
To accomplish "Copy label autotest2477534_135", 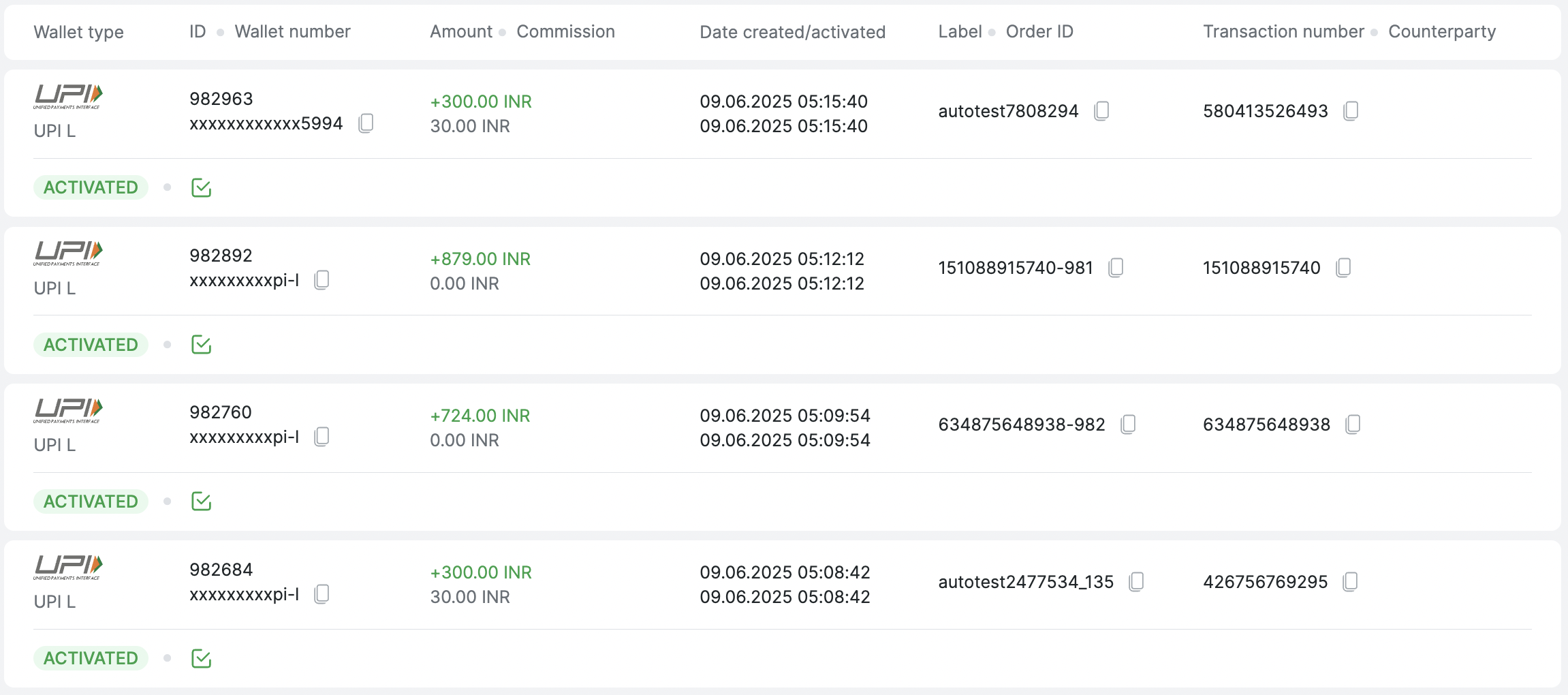I will tap(1136, 582).
